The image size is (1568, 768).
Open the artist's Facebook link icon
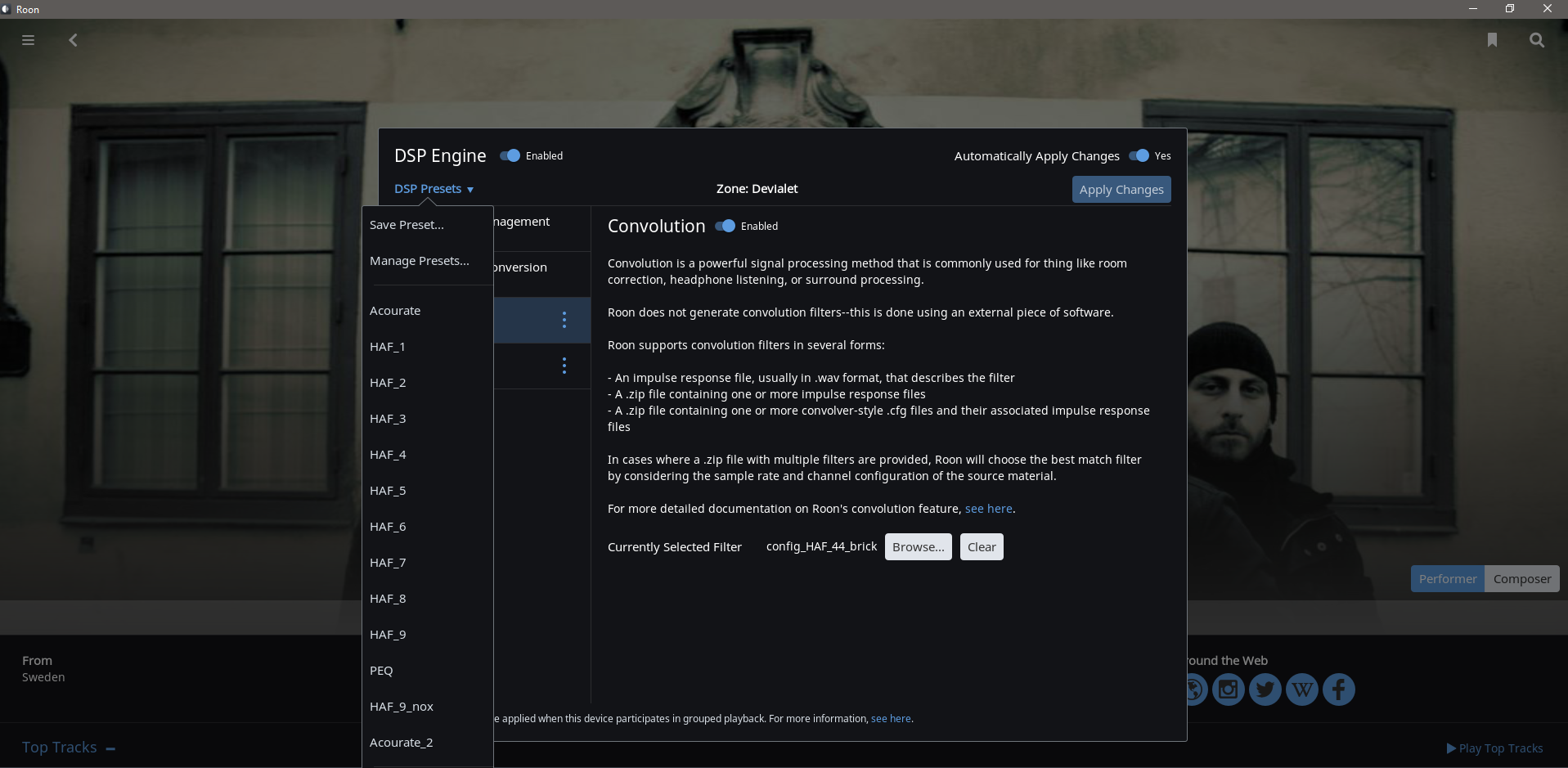point(1339,689)
